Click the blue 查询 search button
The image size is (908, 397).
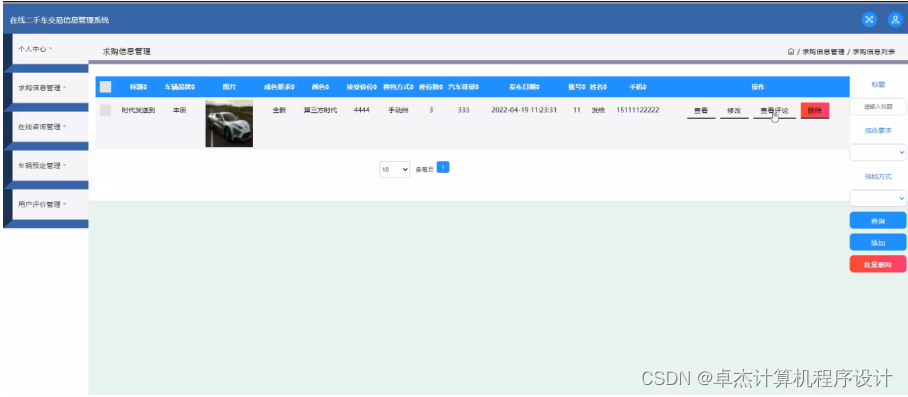[877, 220]
